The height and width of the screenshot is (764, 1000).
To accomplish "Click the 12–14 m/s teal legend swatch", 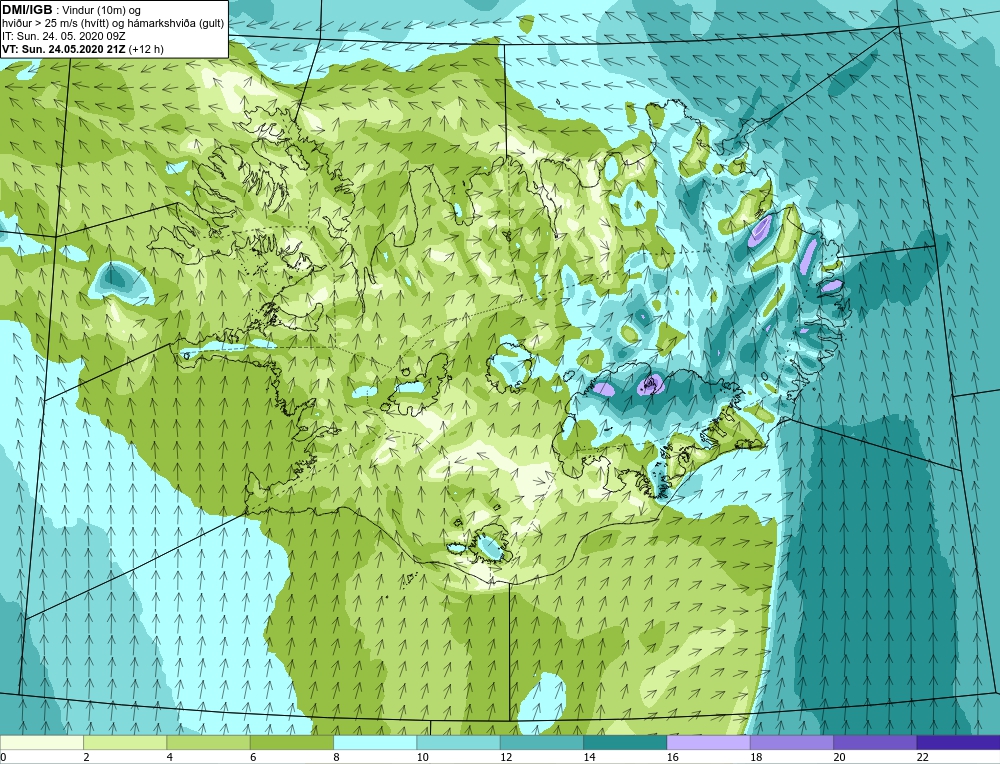I will [541, 742].
